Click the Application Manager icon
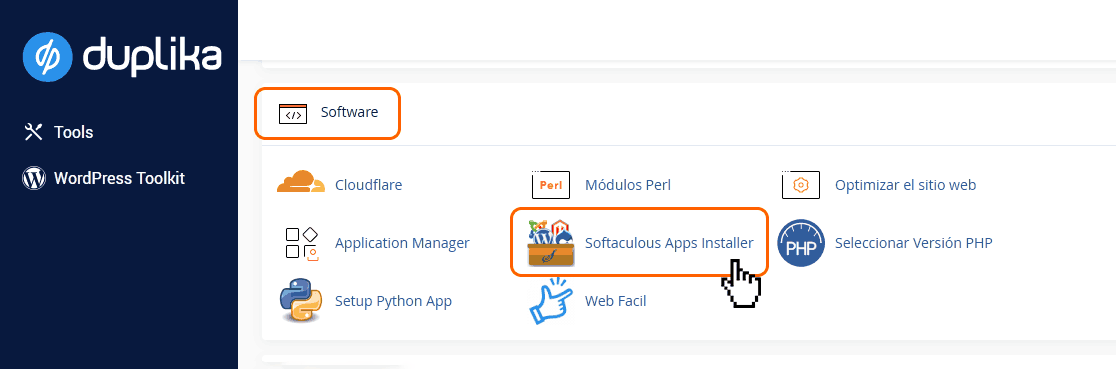 (x=302, y=243)
